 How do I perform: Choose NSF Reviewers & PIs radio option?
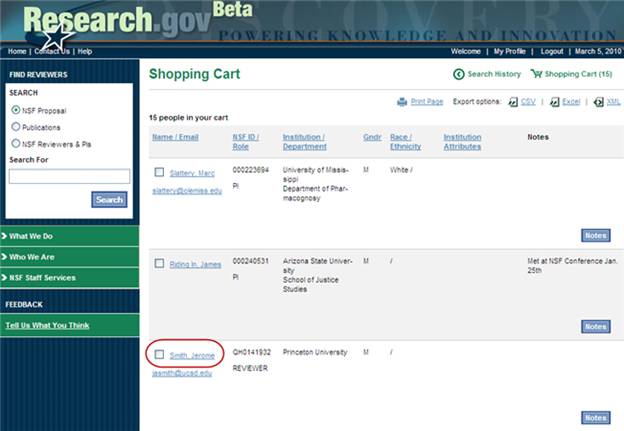16,144
